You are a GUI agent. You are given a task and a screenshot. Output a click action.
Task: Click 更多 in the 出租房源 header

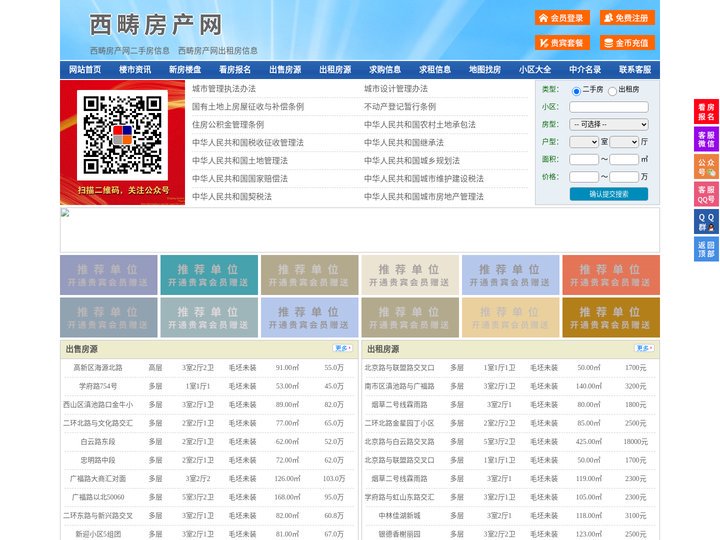pyautogui.click(x=644, y=349)
